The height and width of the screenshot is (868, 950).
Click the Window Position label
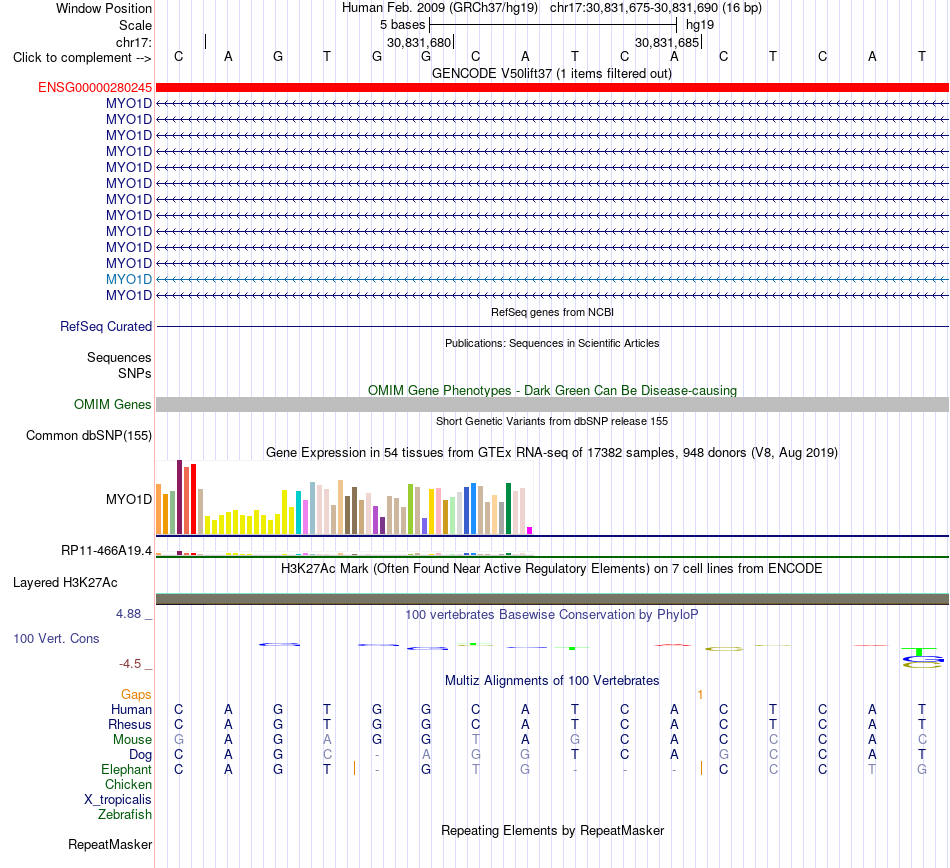(x=104, y=8)
